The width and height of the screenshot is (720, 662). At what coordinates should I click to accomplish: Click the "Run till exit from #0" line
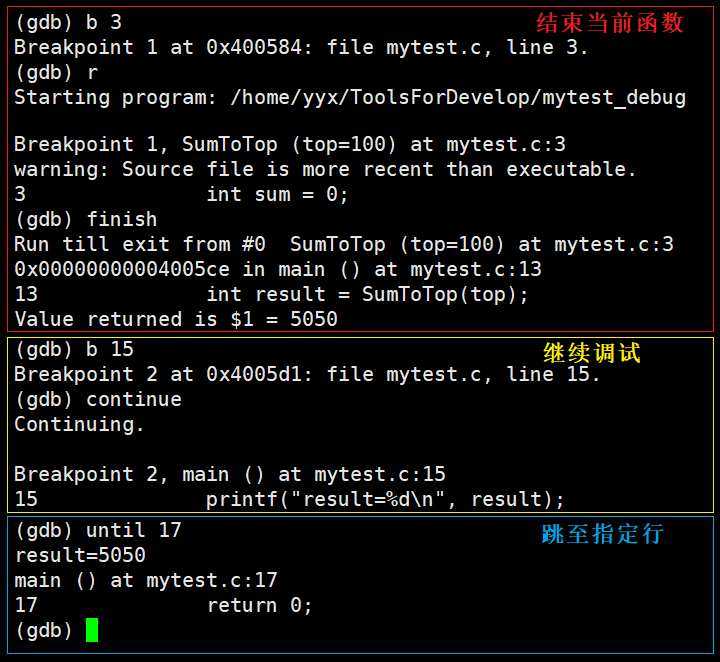click(x=140, y=244)
